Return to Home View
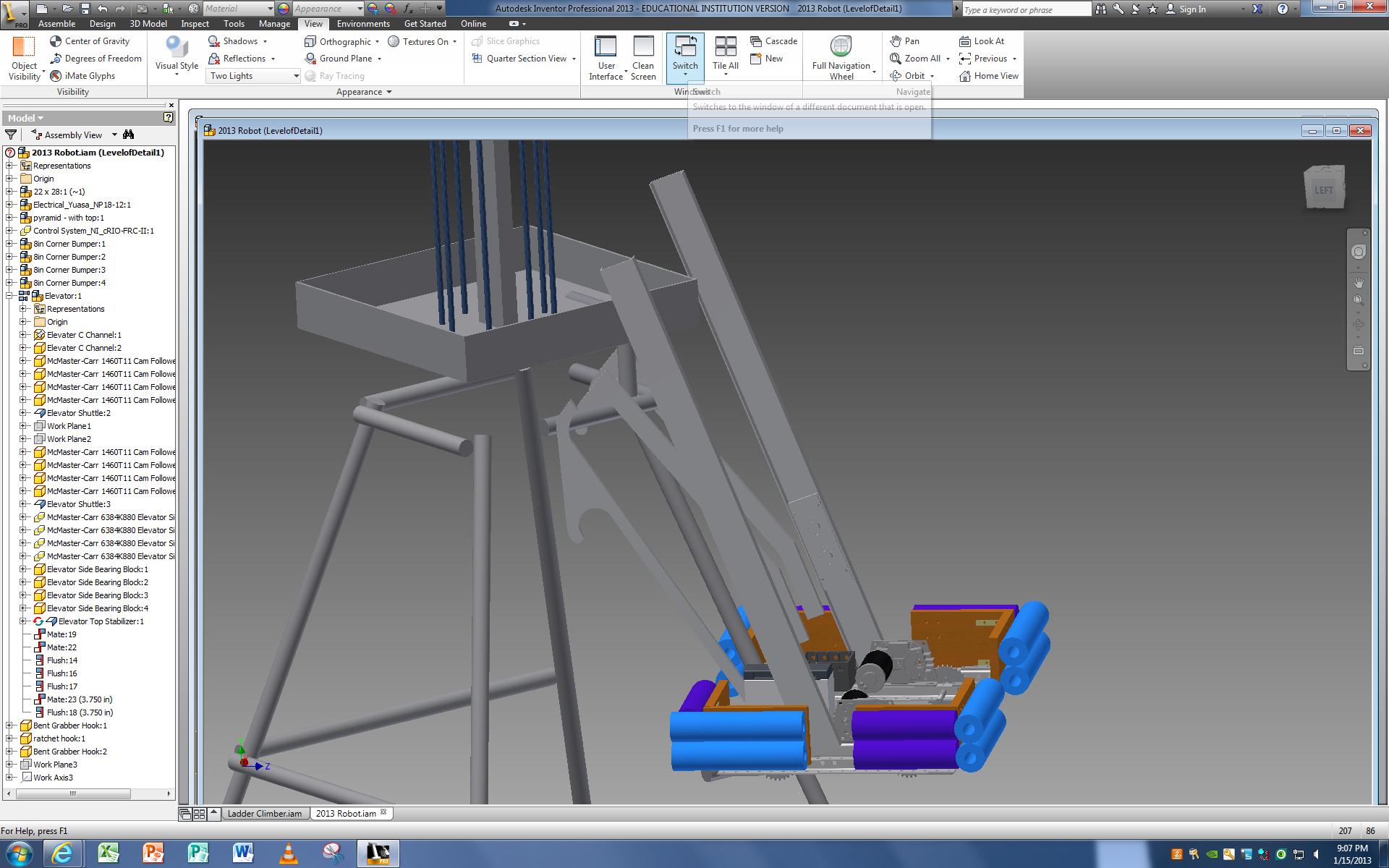Image resolution: width=1389 pixels, height=868 pixels. click(x=988, y=76)
